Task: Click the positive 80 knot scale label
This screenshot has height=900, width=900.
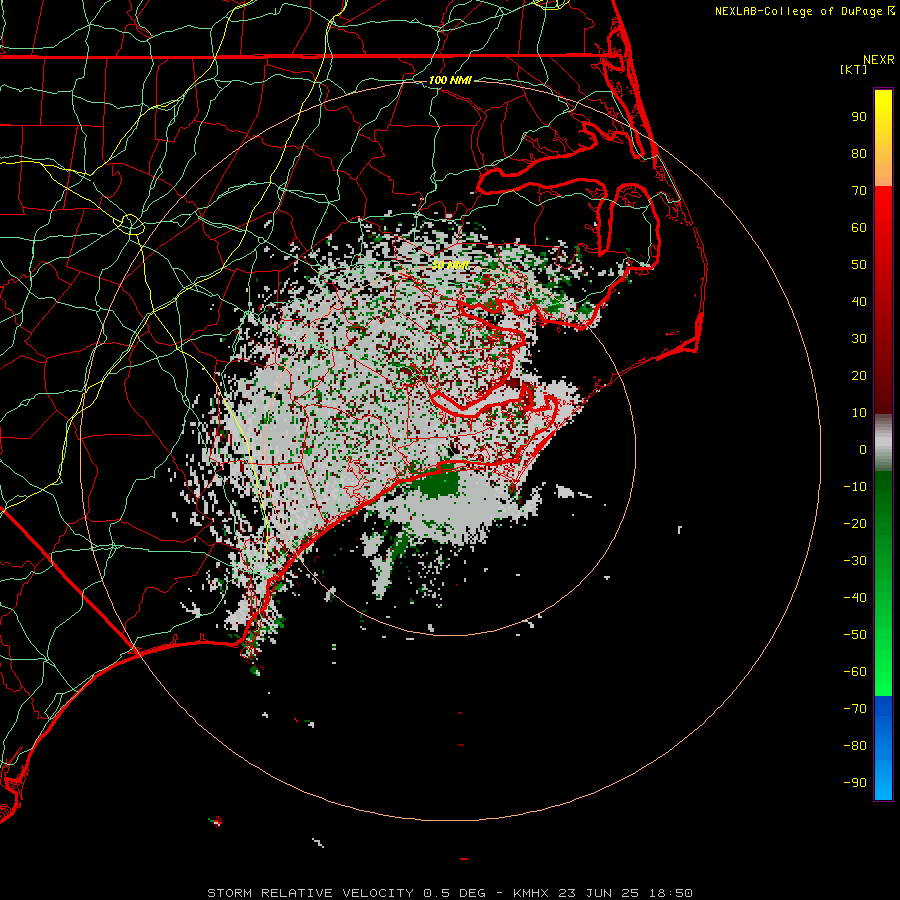Action: 859,154
